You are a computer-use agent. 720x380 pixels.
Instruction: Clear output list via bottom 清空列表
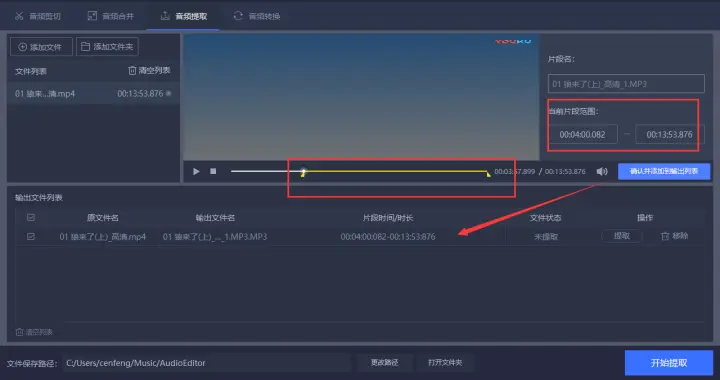click(x=34, y=332)
